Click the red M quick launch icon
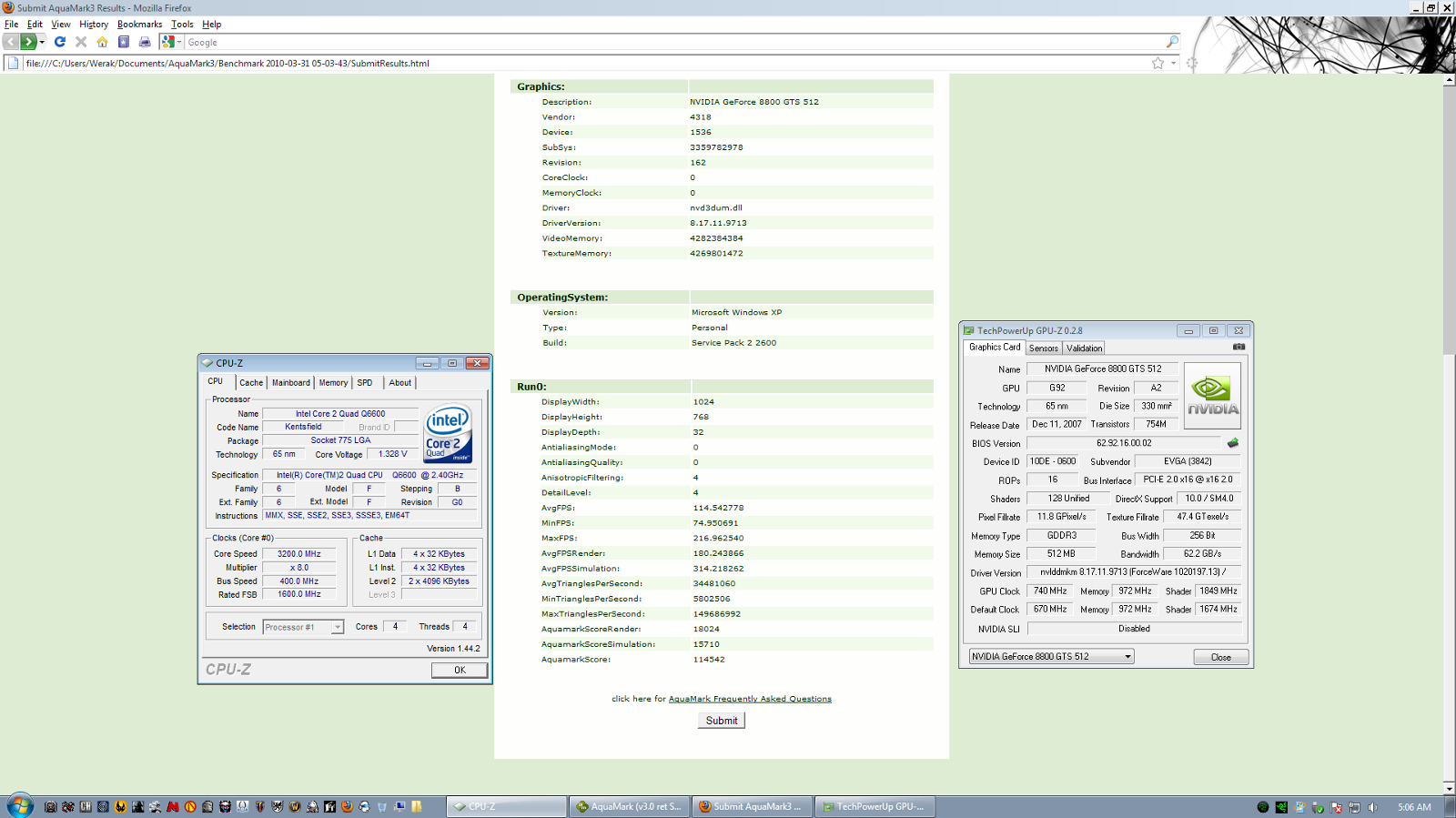This screenshot has width=1456, height=818. click(x=173, y=806)
